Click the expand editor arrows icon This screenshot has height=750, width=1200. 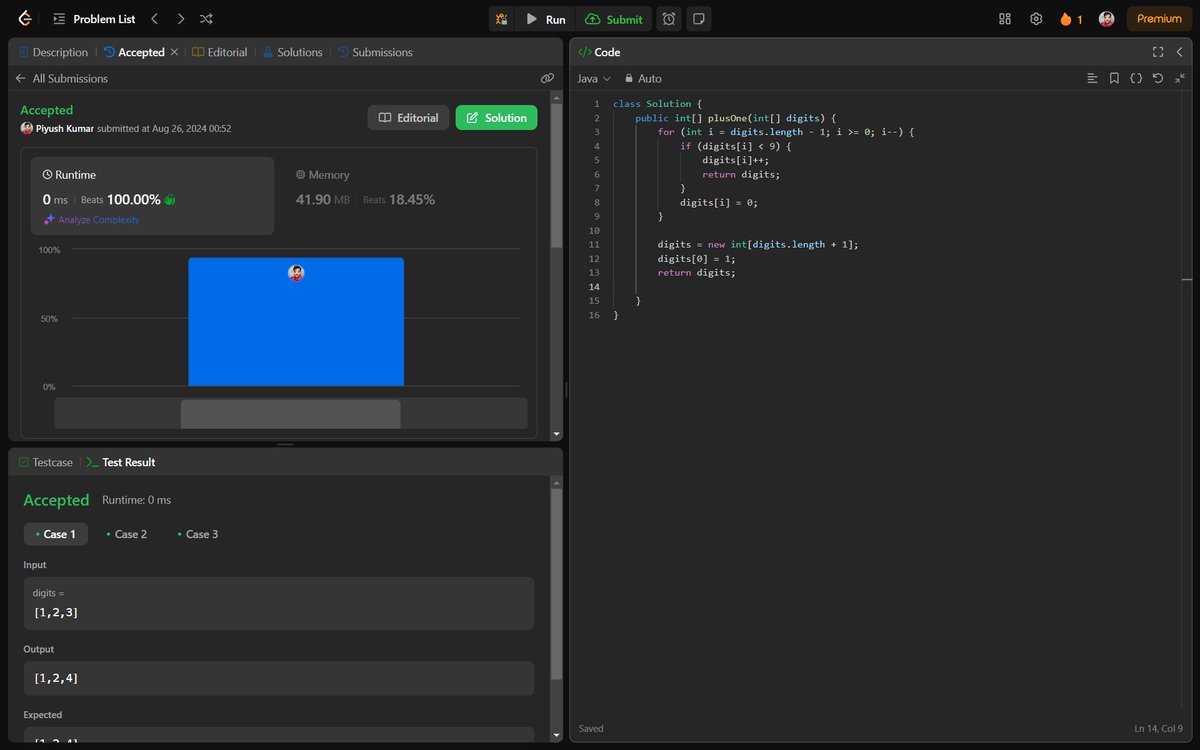tap(1180, 78)
